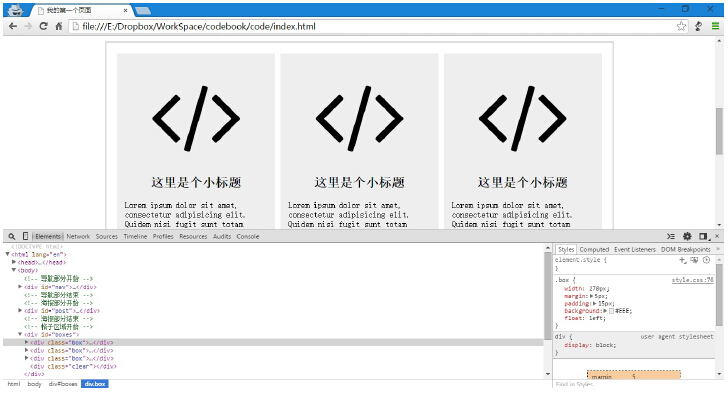Toggle element state pin icon

click(694, 260)
